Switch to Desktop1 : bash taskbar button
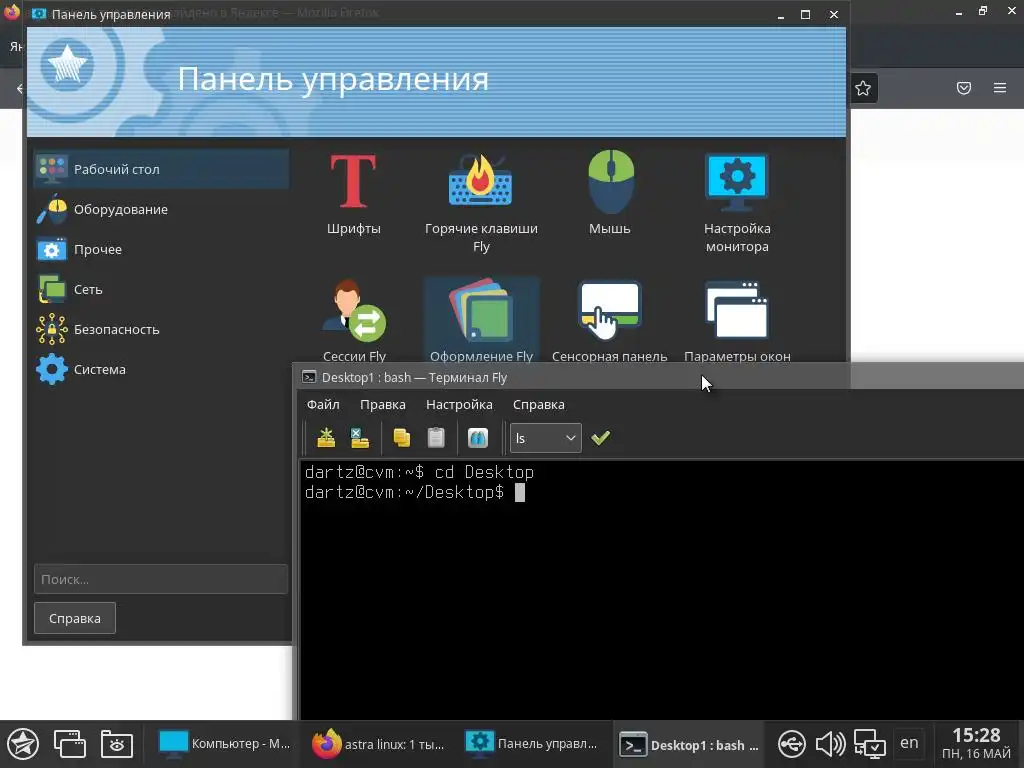Image resolution: width=1024 pixels, height=768 pixels. [x=689, y=744]
